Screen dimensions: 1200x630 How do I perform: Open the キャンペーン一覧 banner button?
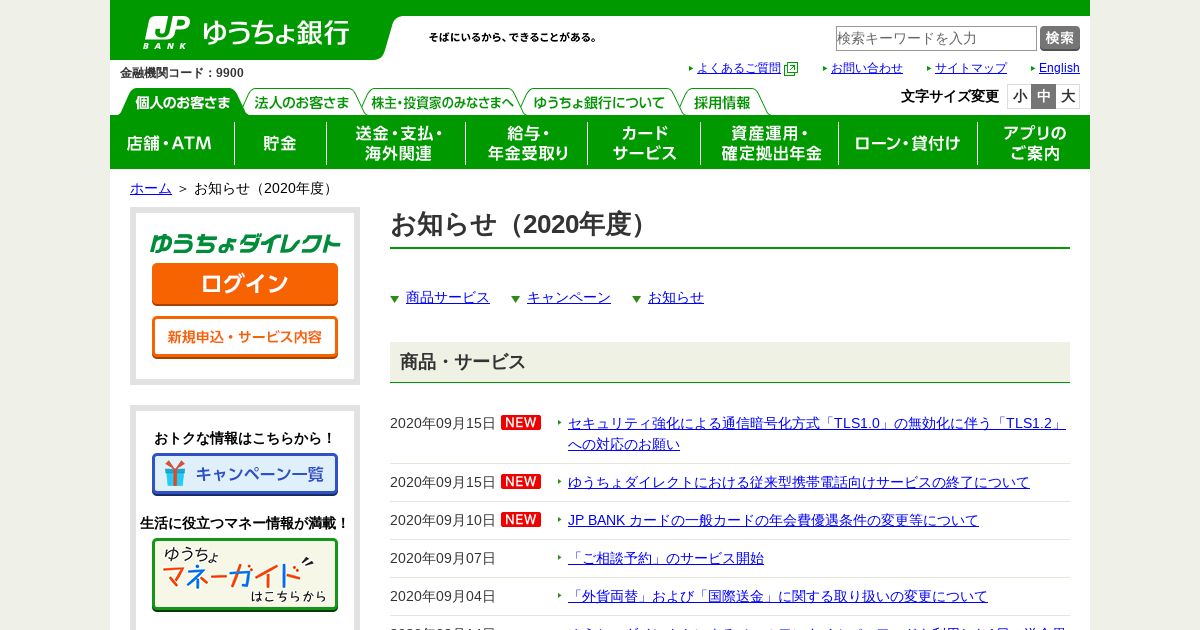[x=245, y=474]
